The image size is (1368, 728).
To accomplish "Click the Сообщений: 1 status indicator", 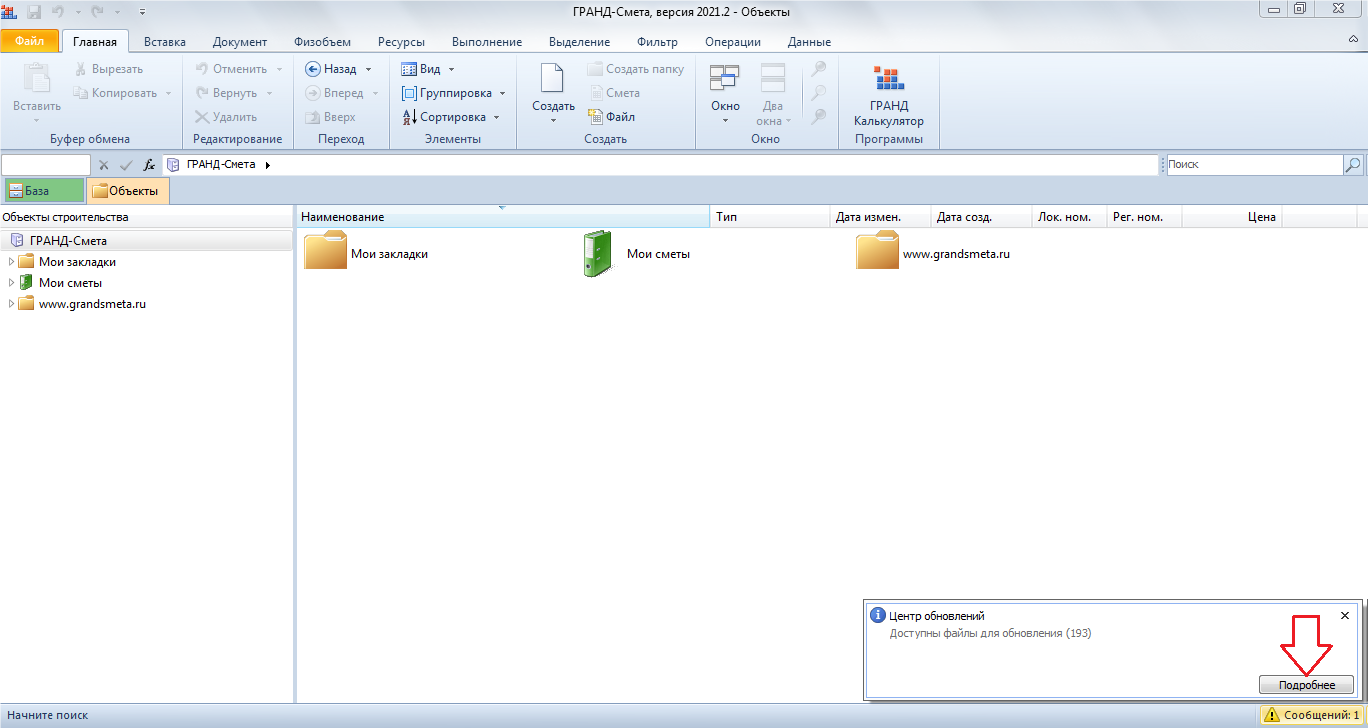I will tap(1311, 716).
